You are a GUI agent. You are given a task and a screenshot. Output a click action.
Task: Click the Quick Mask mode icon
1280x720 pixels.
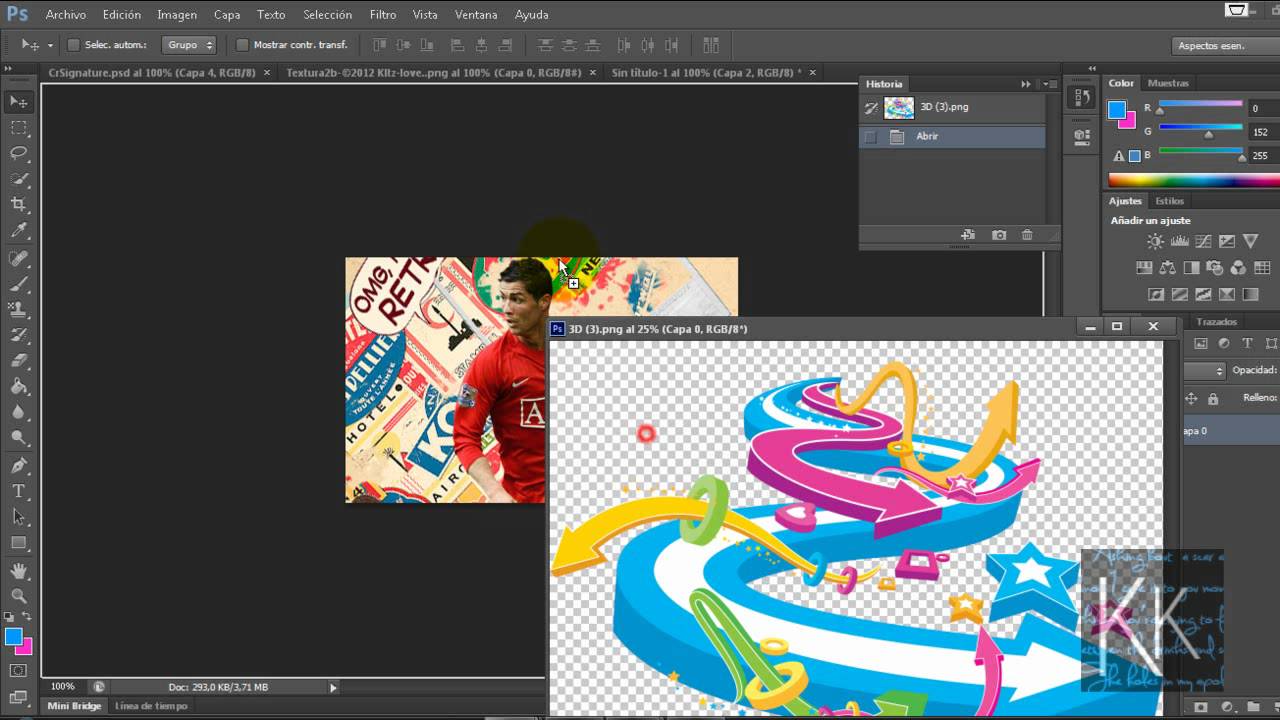pos(18,670)
